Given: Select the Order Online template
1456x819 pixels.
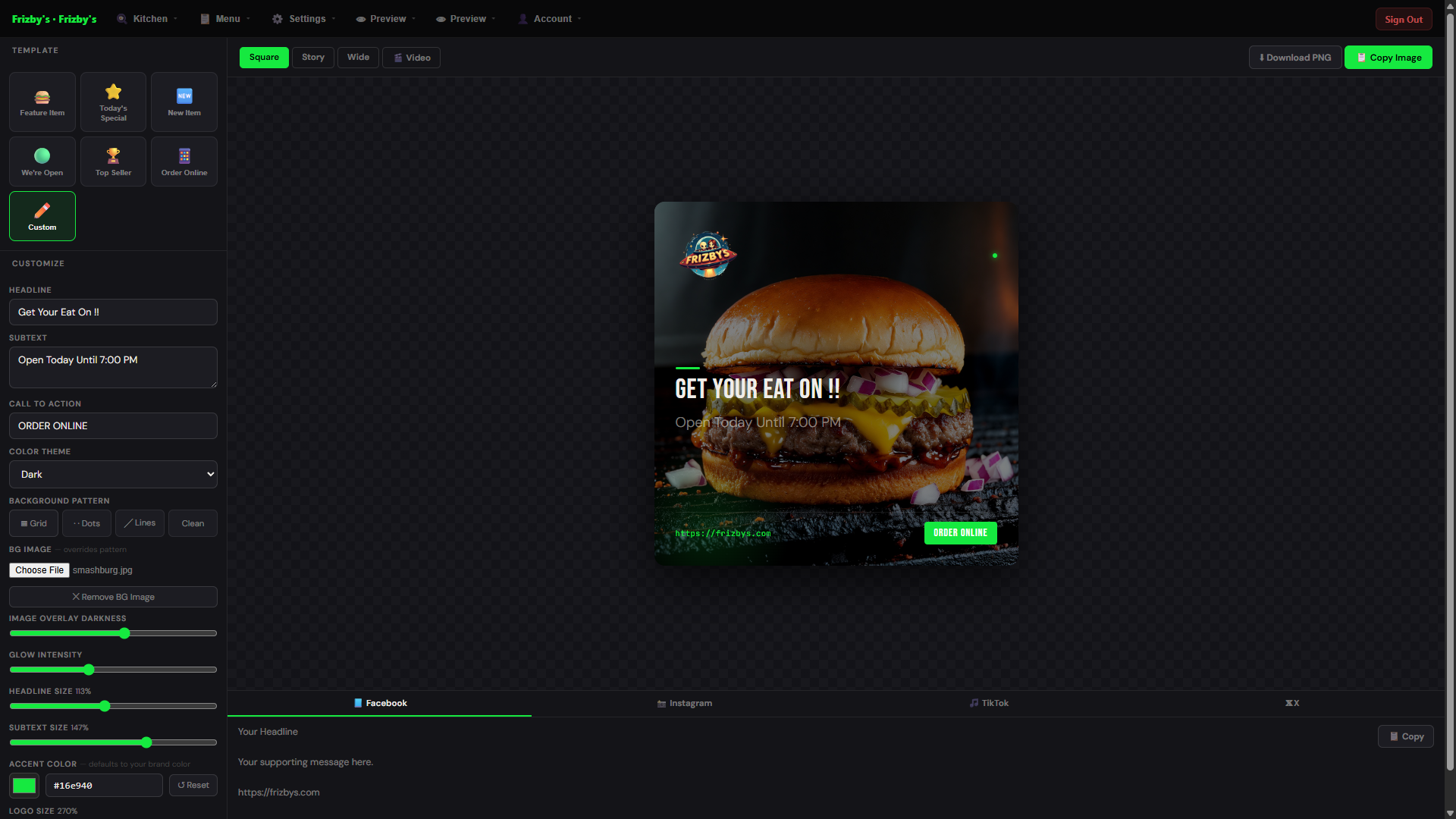Looking at the screenshot, I should (x=184, y=161).
